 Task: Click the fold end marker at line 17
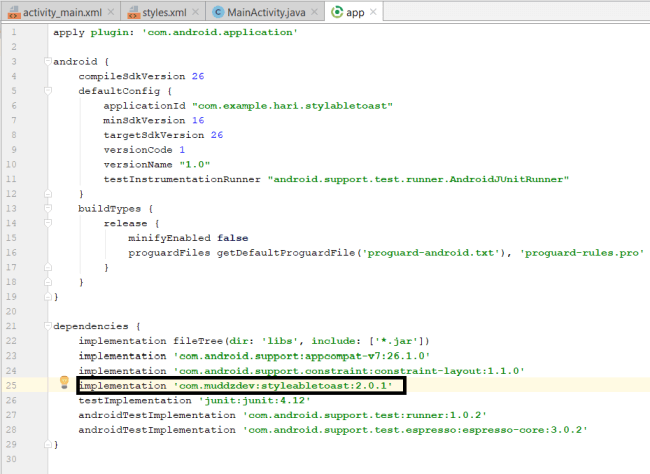pos(48,267)
